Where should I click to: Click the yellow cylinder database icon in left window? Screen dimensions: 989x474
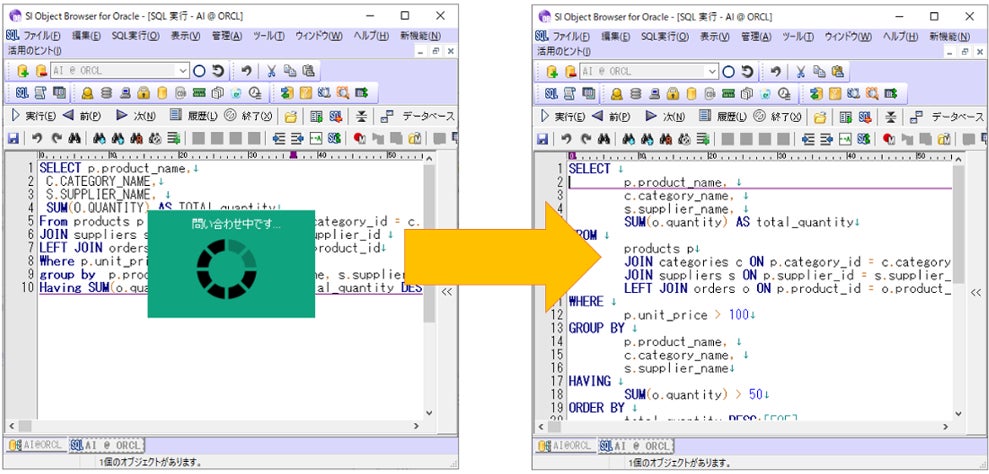pos(162,93)
